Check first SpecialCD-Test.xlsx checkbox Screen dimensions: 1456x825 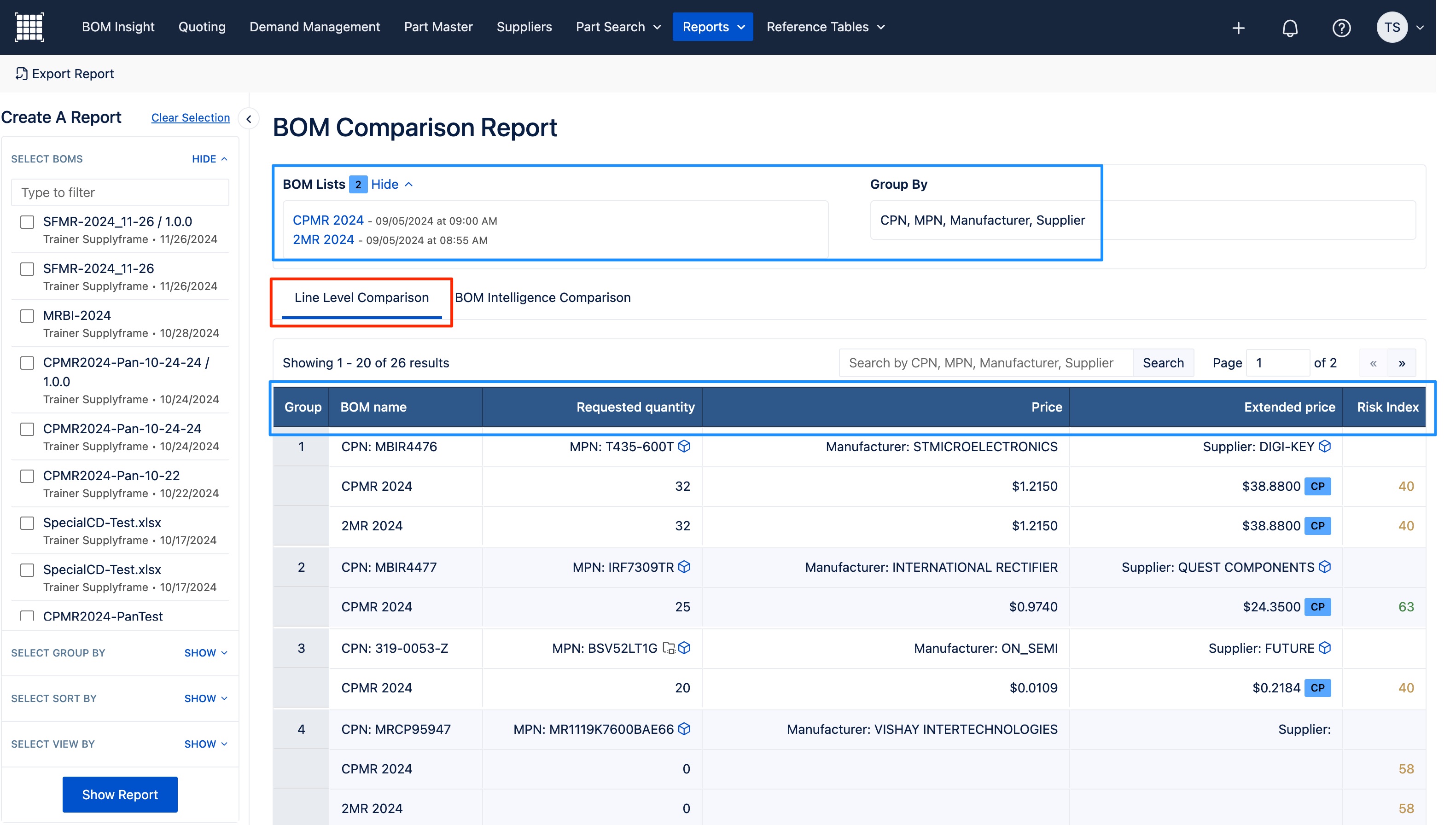[x=27, y=523]
